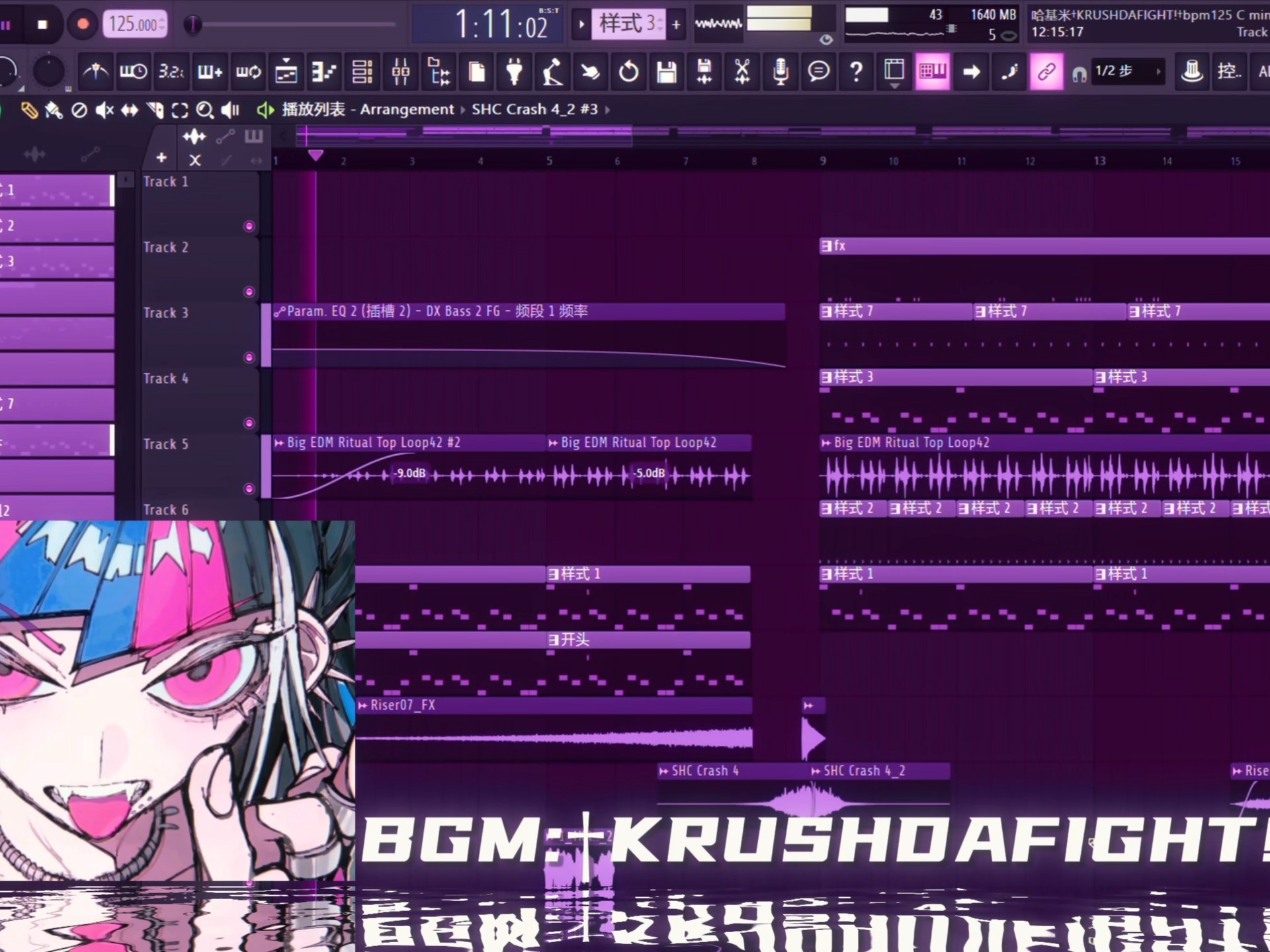Screen dimensions: 1270x952
Task: Click the tempo tapper icon
Action: tap(552, 71)
